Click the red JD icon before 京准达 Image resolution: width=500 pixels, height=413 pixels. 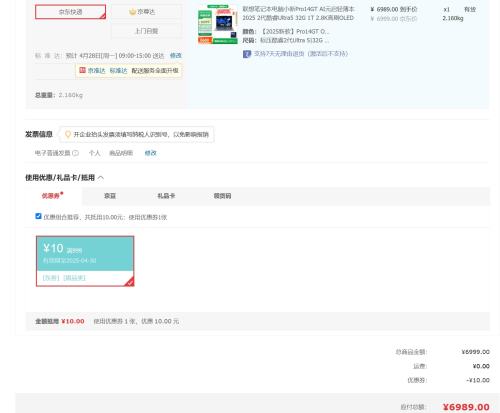point(82,70)
